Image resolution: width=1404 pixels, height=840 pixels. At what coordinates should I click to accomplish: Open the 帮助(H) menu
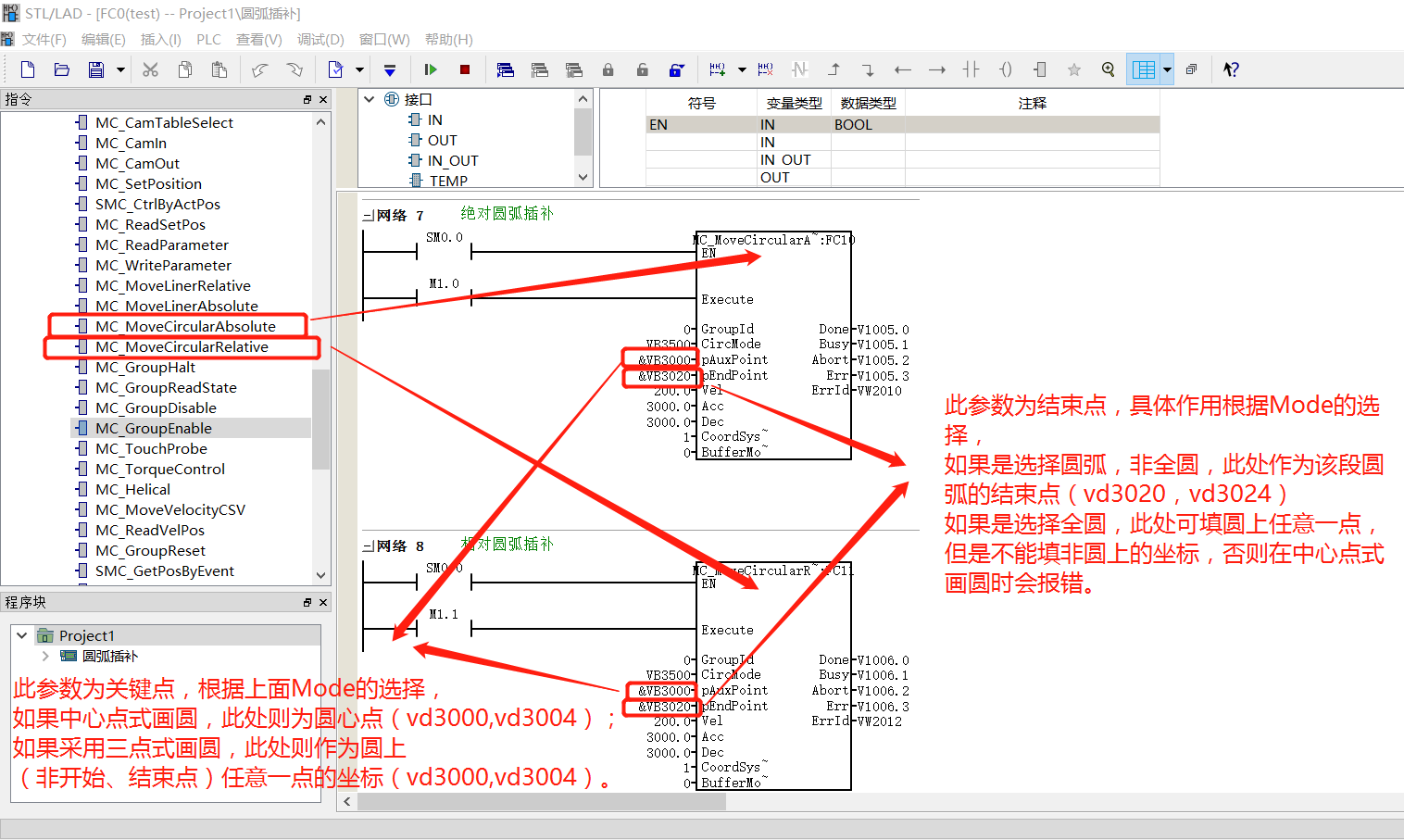449,40
